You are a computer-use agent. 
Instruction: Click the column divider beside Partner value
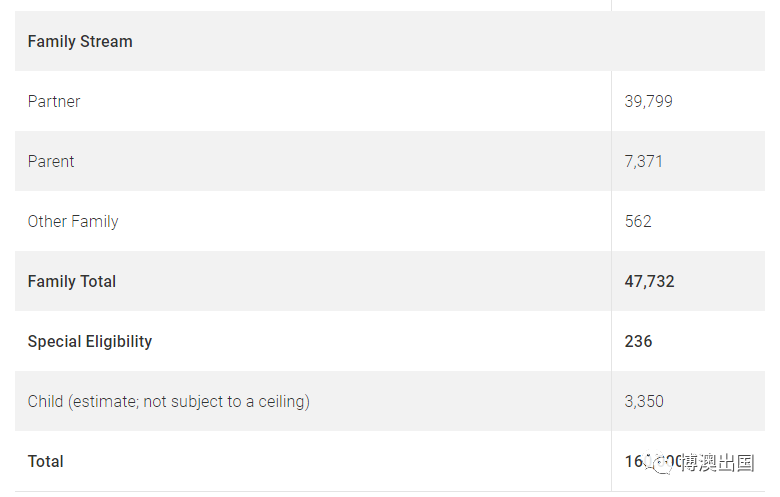coord(611,101)
